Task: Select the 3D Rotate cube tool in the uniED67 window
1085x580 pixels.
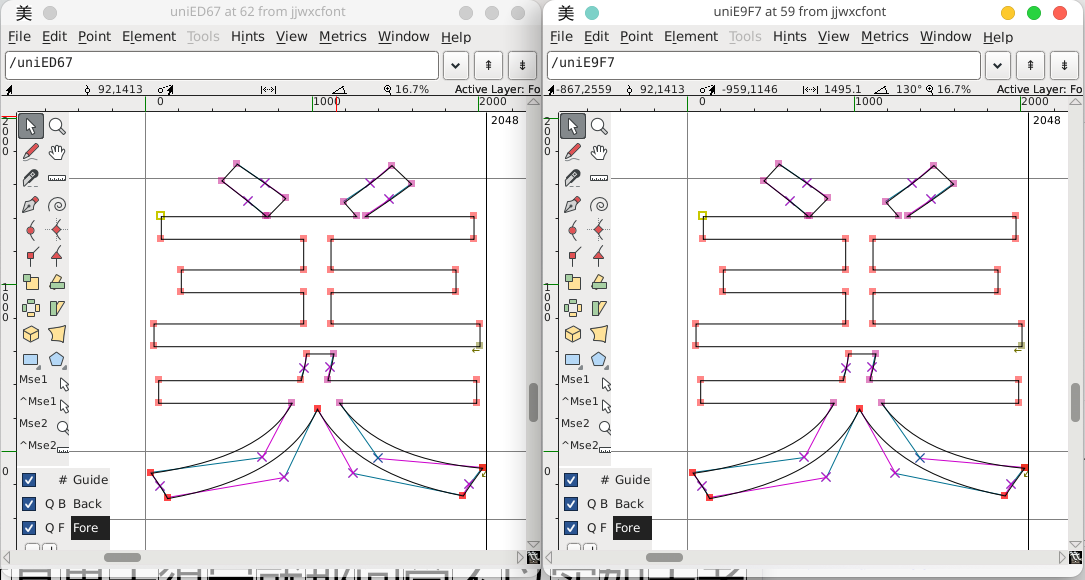Action: [31, 334]
